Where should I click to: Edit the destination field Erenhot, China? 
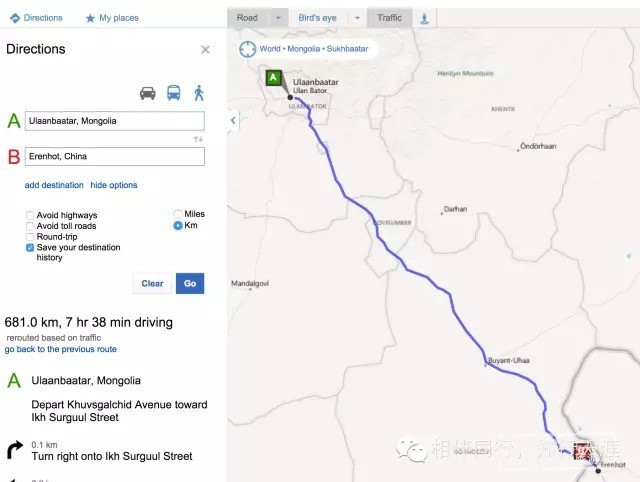coord(115,156)
